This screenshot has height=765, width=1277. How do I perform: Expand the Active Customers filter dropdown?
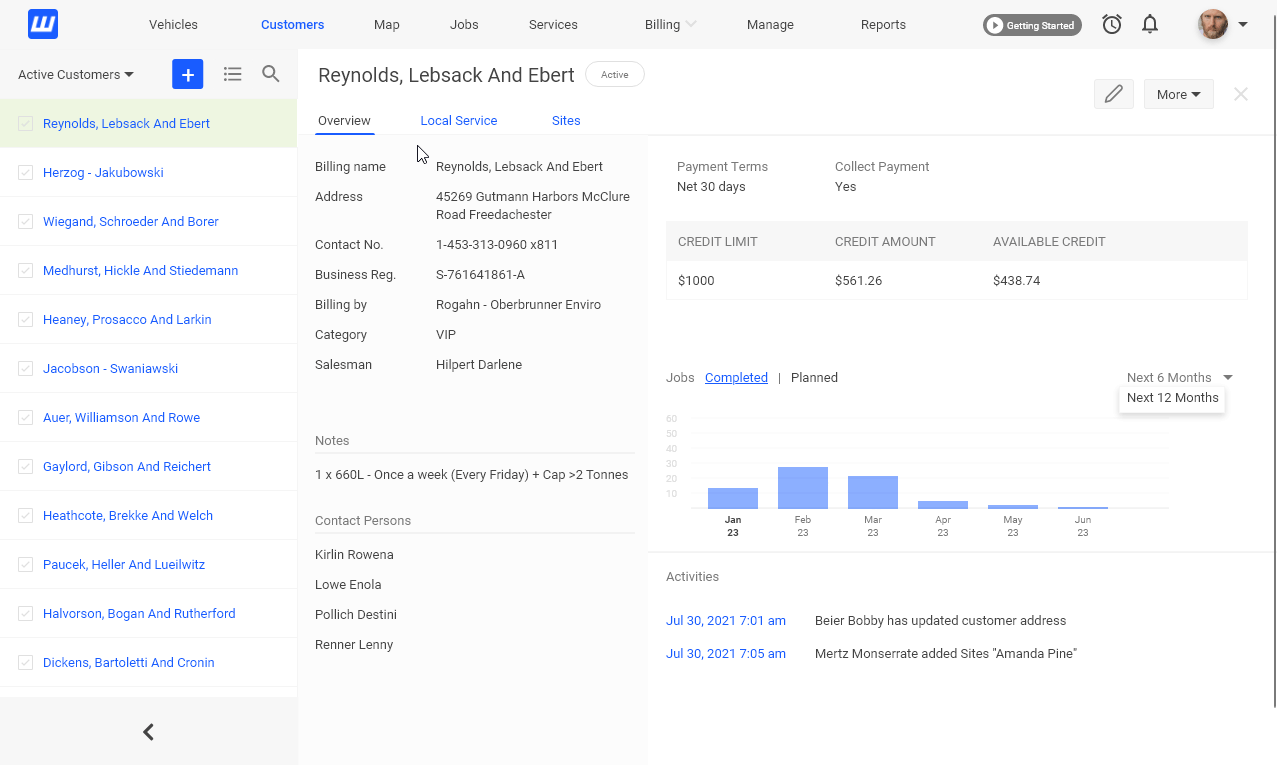pyautogui.click(x=76, y=75)
